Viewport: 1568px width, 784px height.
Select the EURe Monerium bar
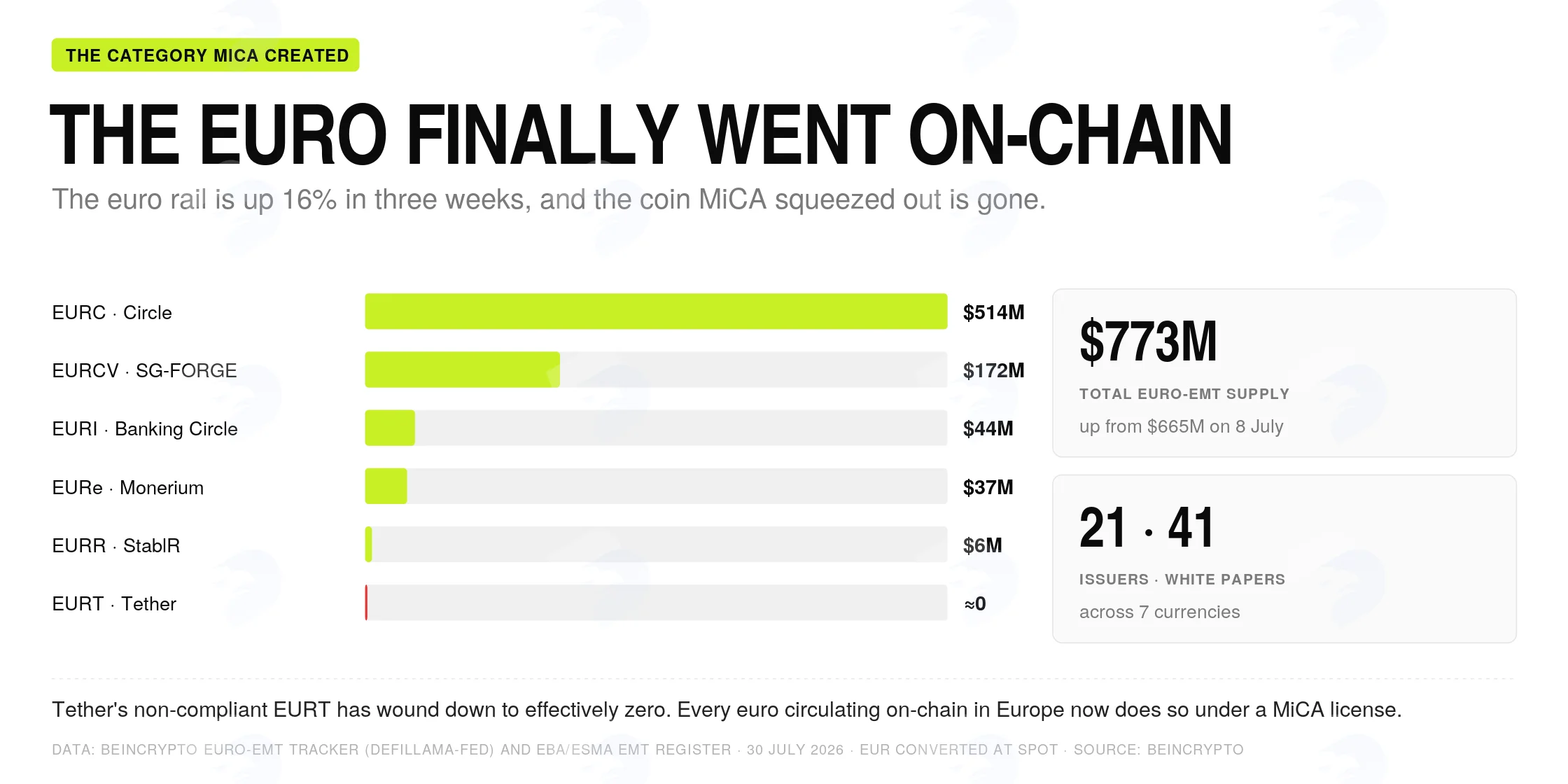(386, 486)
